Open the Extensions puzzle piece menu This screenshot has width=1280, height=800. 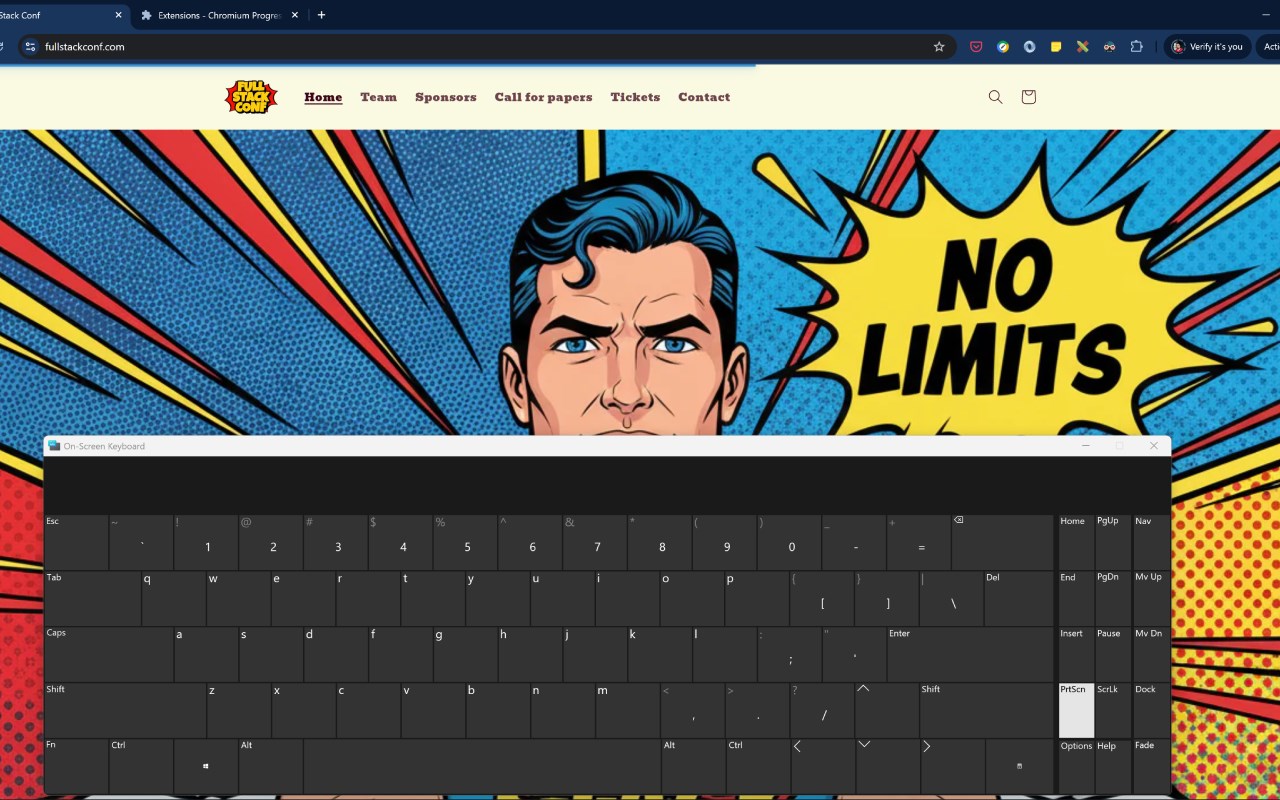(x=1137, y=47)
